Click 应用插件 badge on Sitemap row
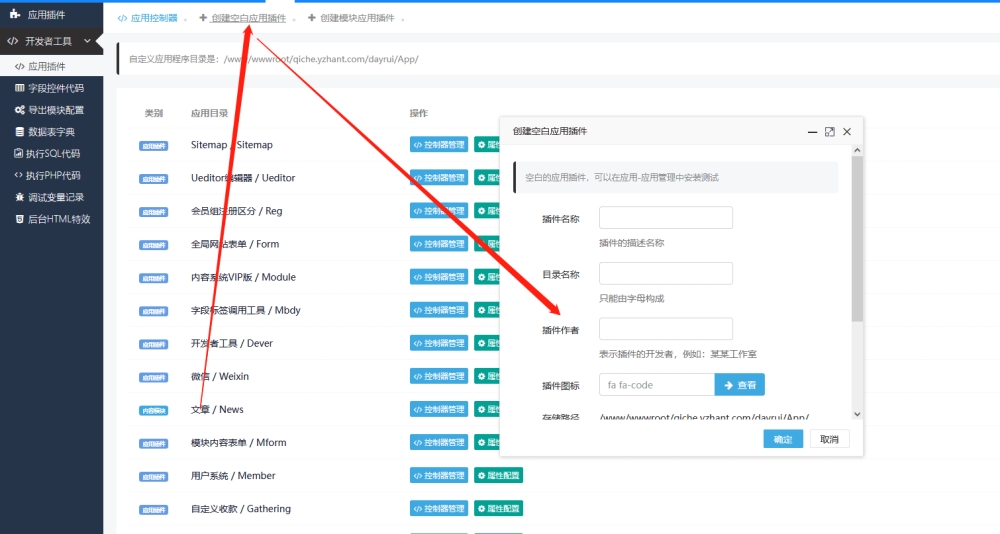Image resolution: width=1000 pixels, height=534 pixels. coord(154,146)
